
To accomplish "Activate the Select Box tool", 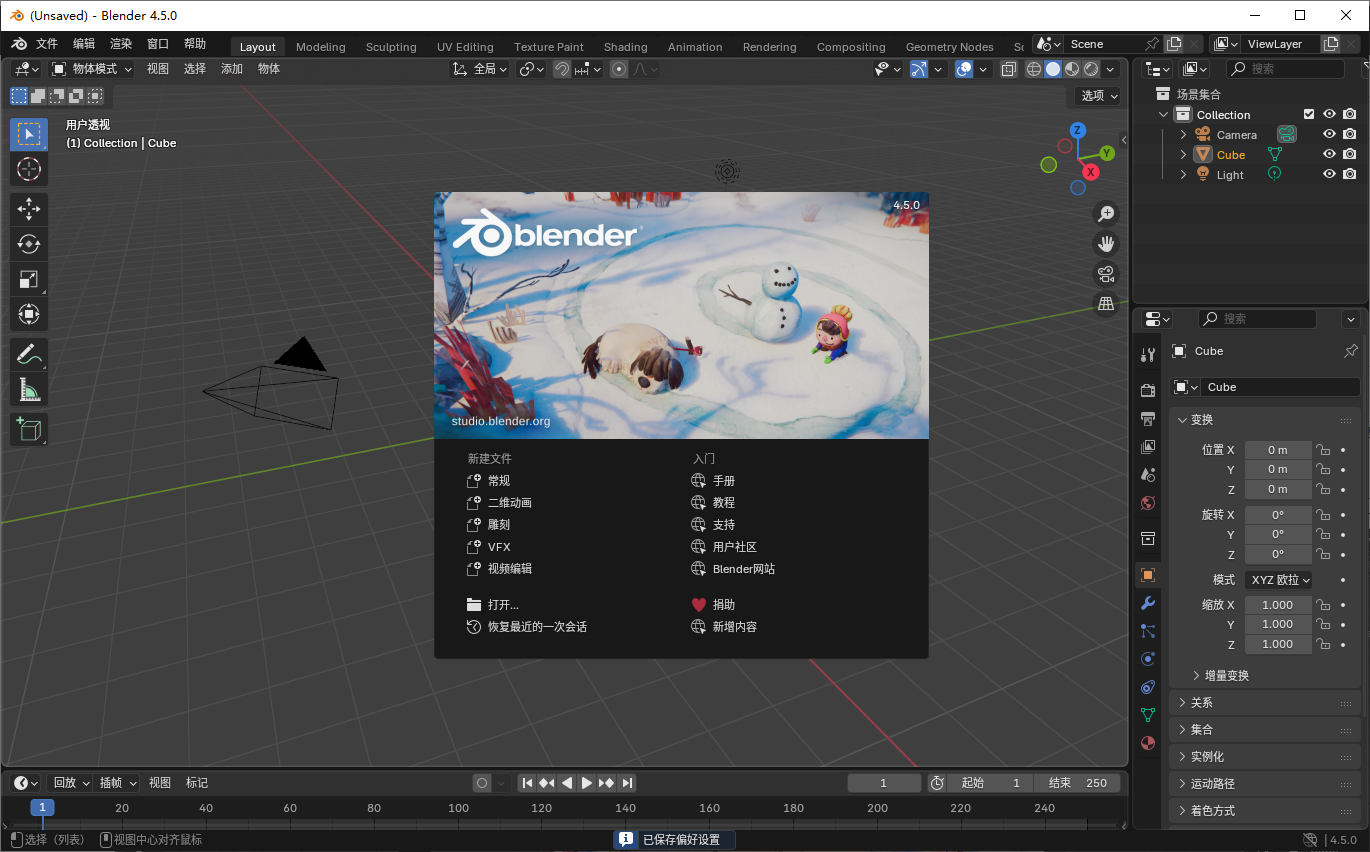I will (x=29, y=134).
